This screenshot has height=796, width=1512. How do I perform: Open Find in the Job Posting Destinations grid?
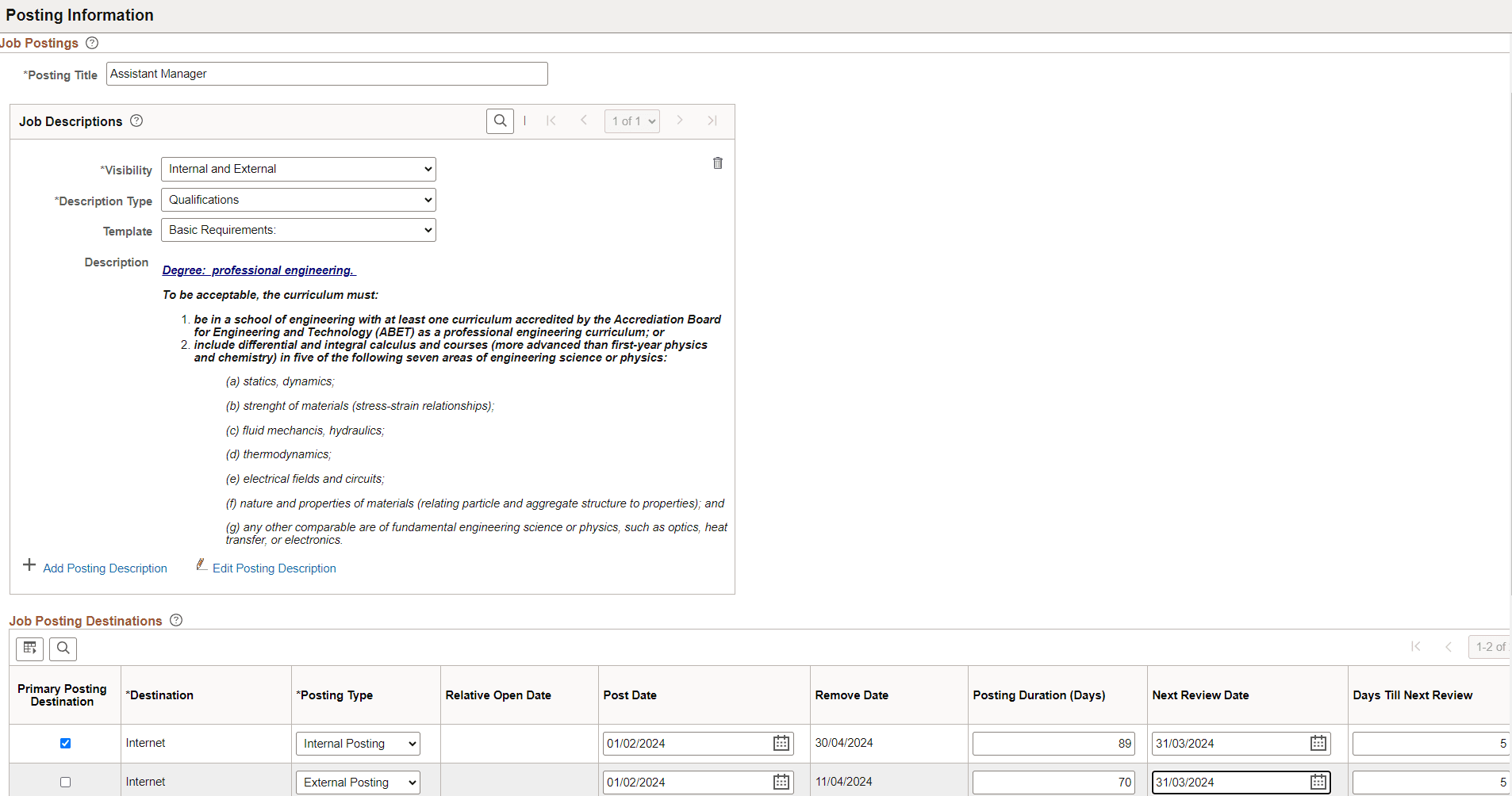point(62,648)
